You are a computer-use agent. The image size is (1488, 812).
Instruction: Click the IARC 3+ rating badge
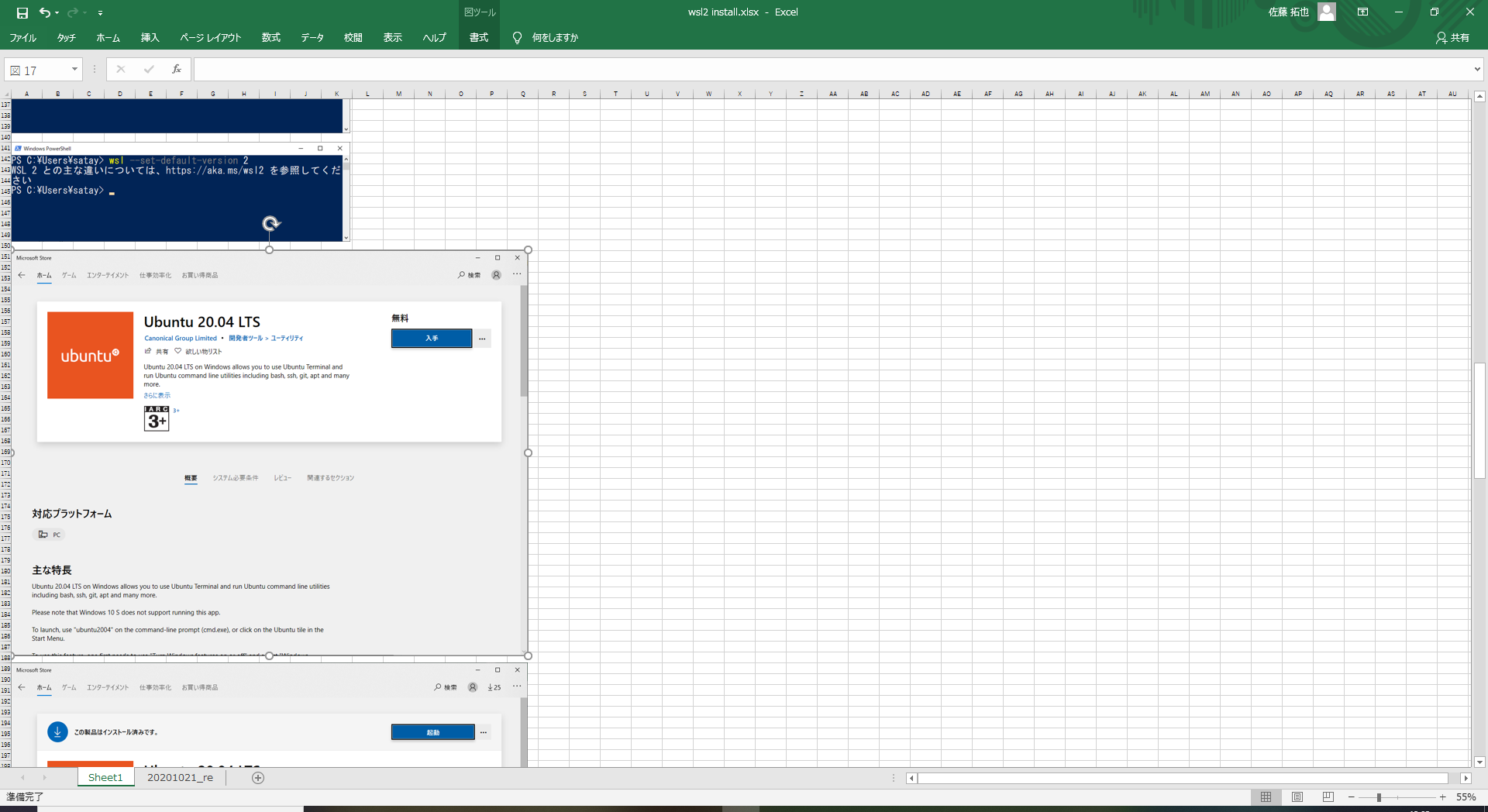coord(157,418)
